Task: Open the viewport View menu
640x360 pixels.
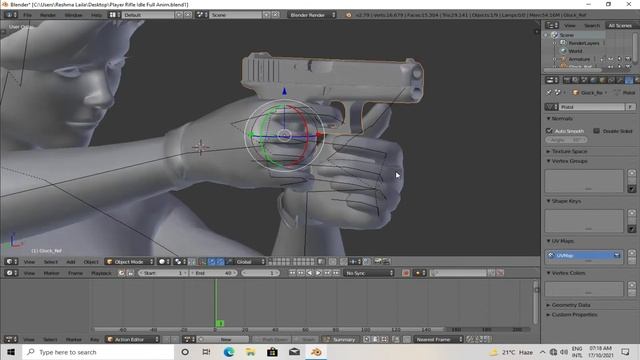Action: coord(29,262)
